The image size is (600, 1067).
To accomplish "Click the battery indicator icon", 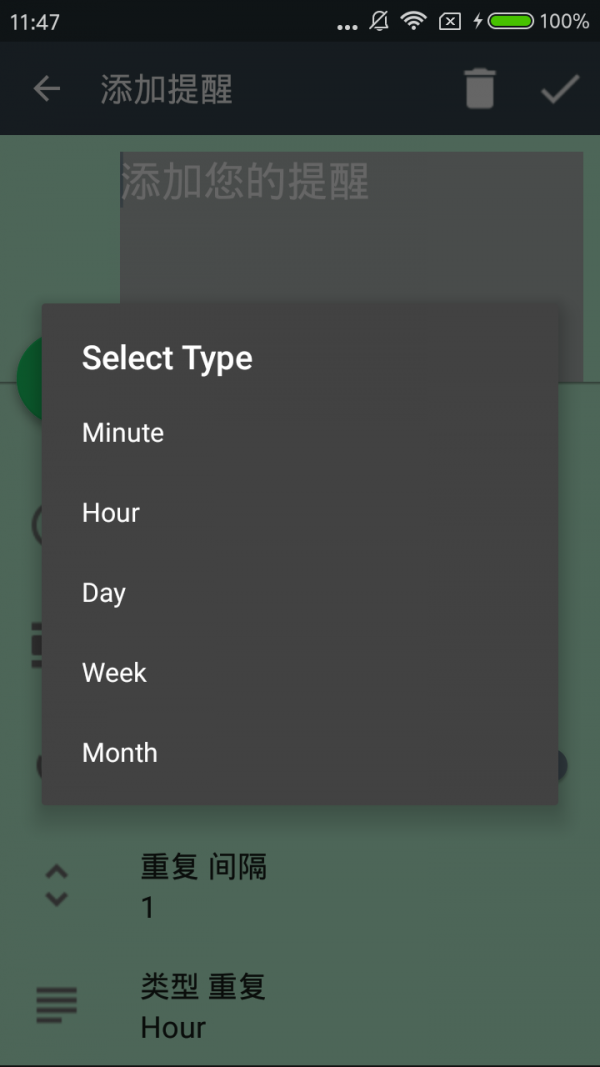I will point(511,22).
